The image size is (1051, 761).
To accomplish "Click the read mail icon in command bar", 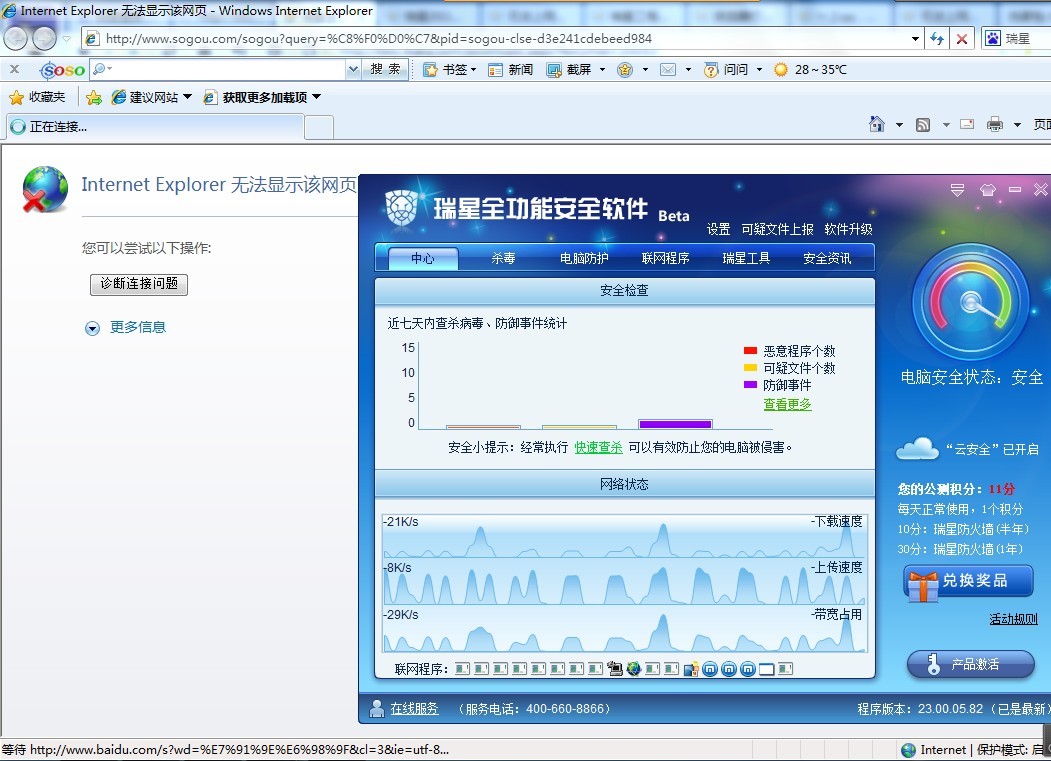I will pyautogui.click(x=967, y=124).
